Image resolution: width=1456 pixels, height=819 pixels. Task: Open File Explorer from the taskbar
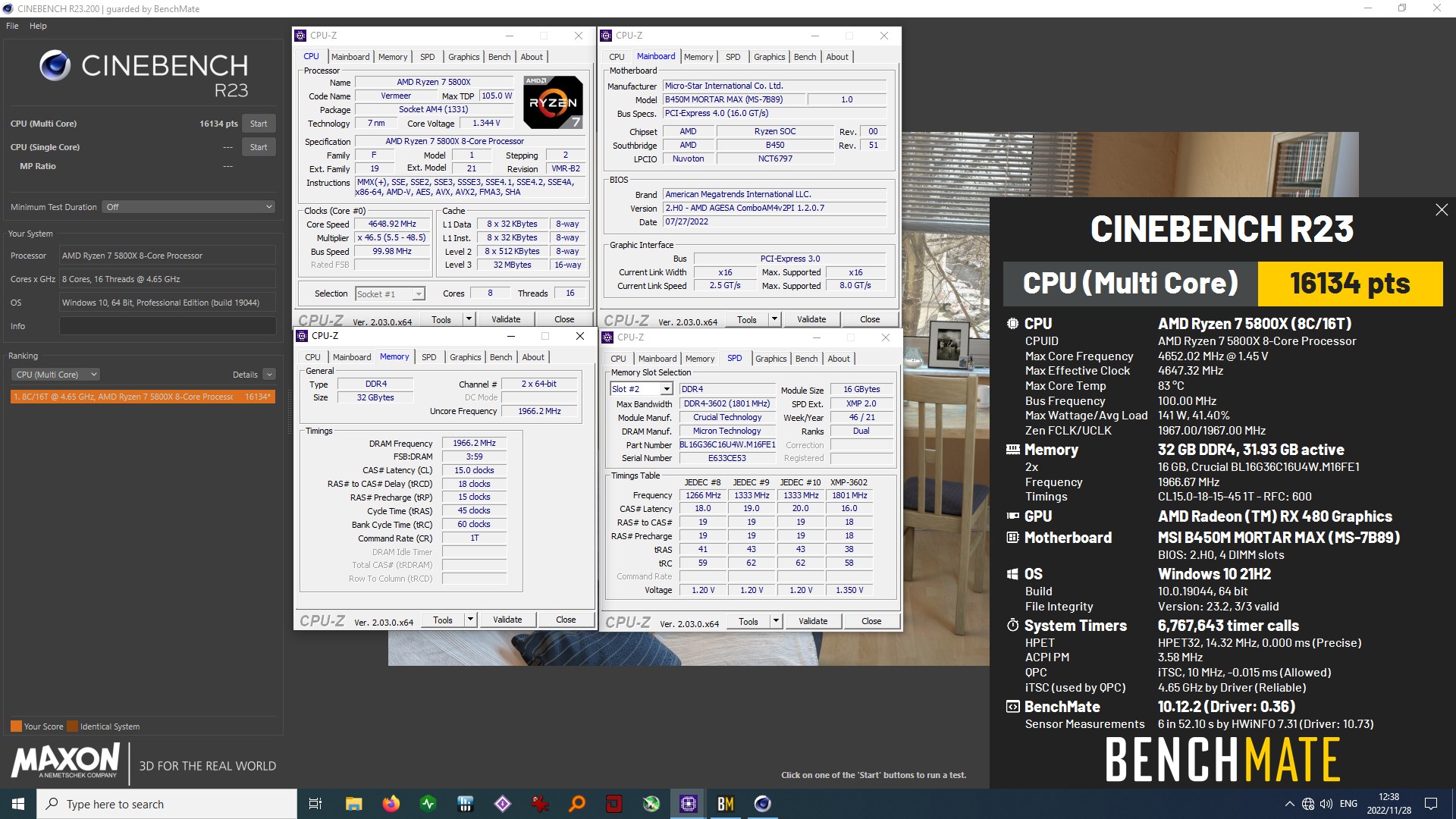pyautogui.click(x=353, y=804)
